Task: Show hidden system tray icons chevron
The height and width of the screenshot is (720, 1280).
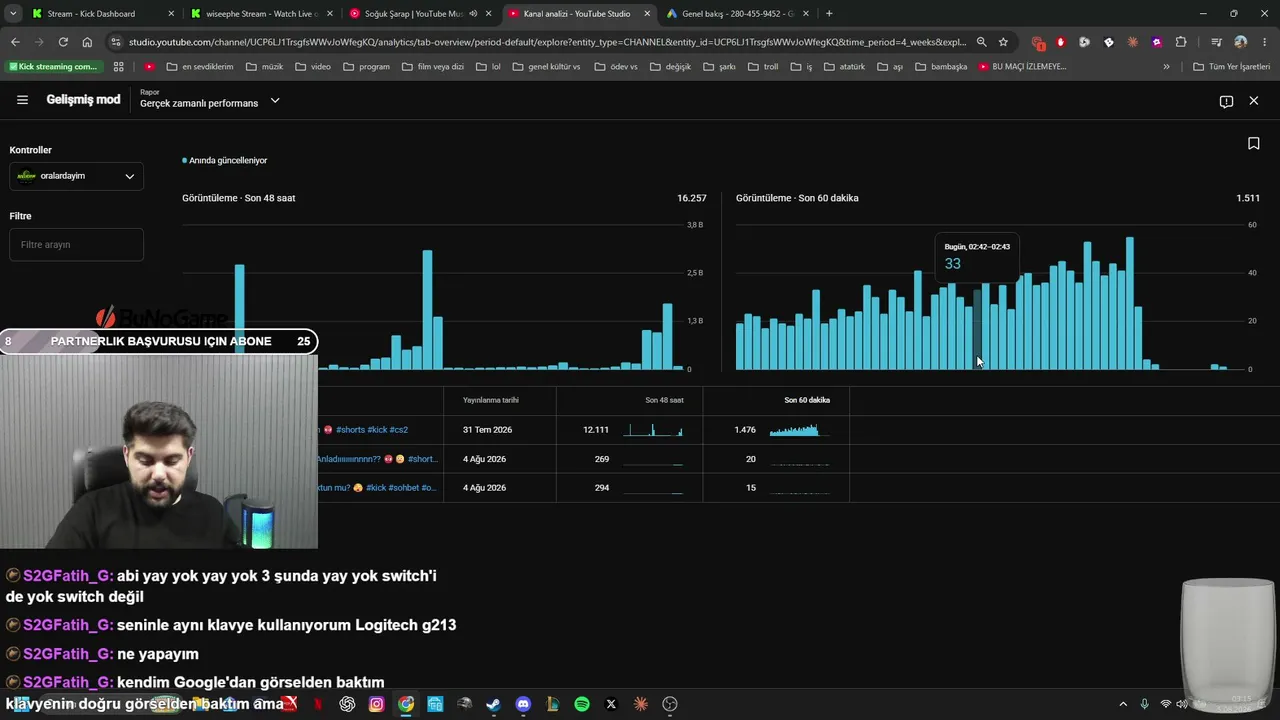Action: (1123, 704)
